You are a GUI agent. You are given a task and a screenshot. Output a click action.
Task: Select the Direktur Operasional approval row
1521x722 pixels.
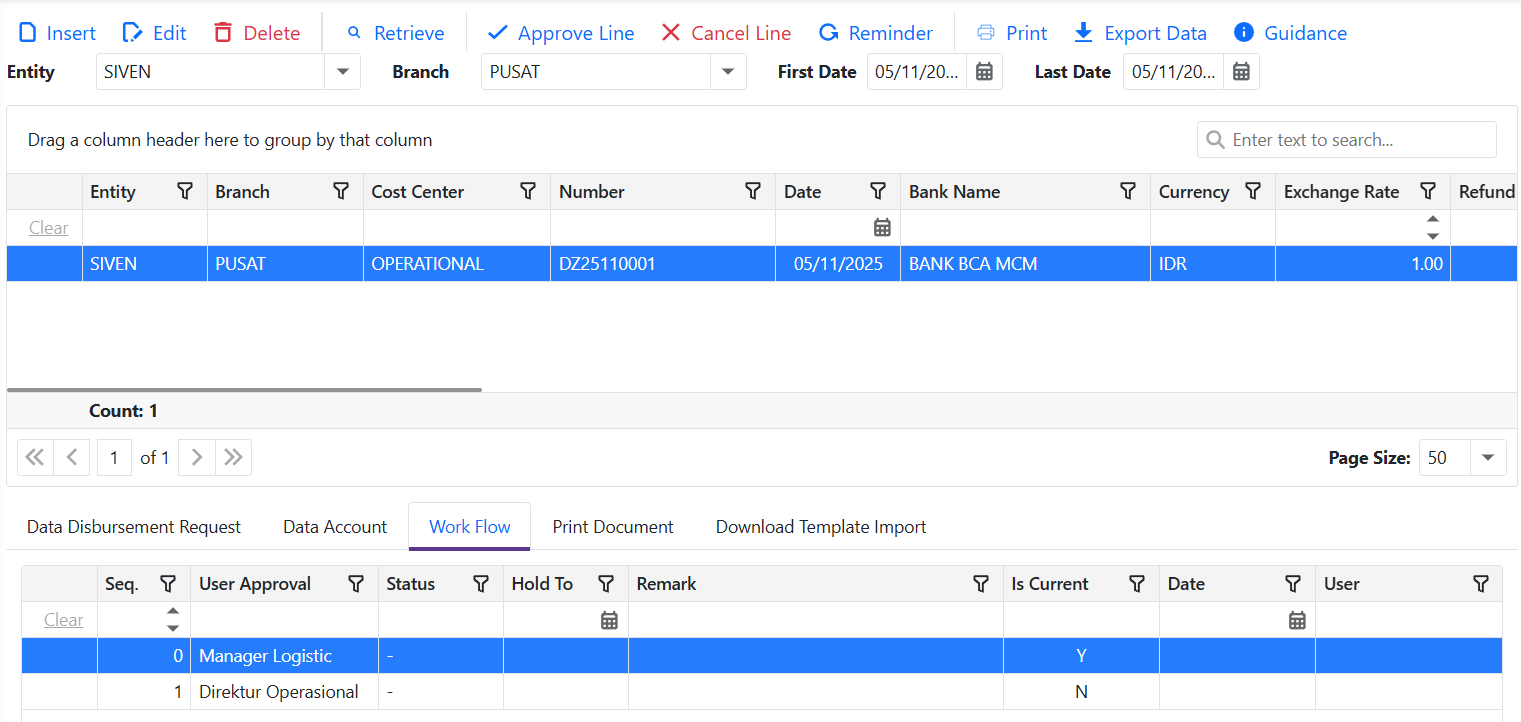pyautogui.click(x=762, y=692)
